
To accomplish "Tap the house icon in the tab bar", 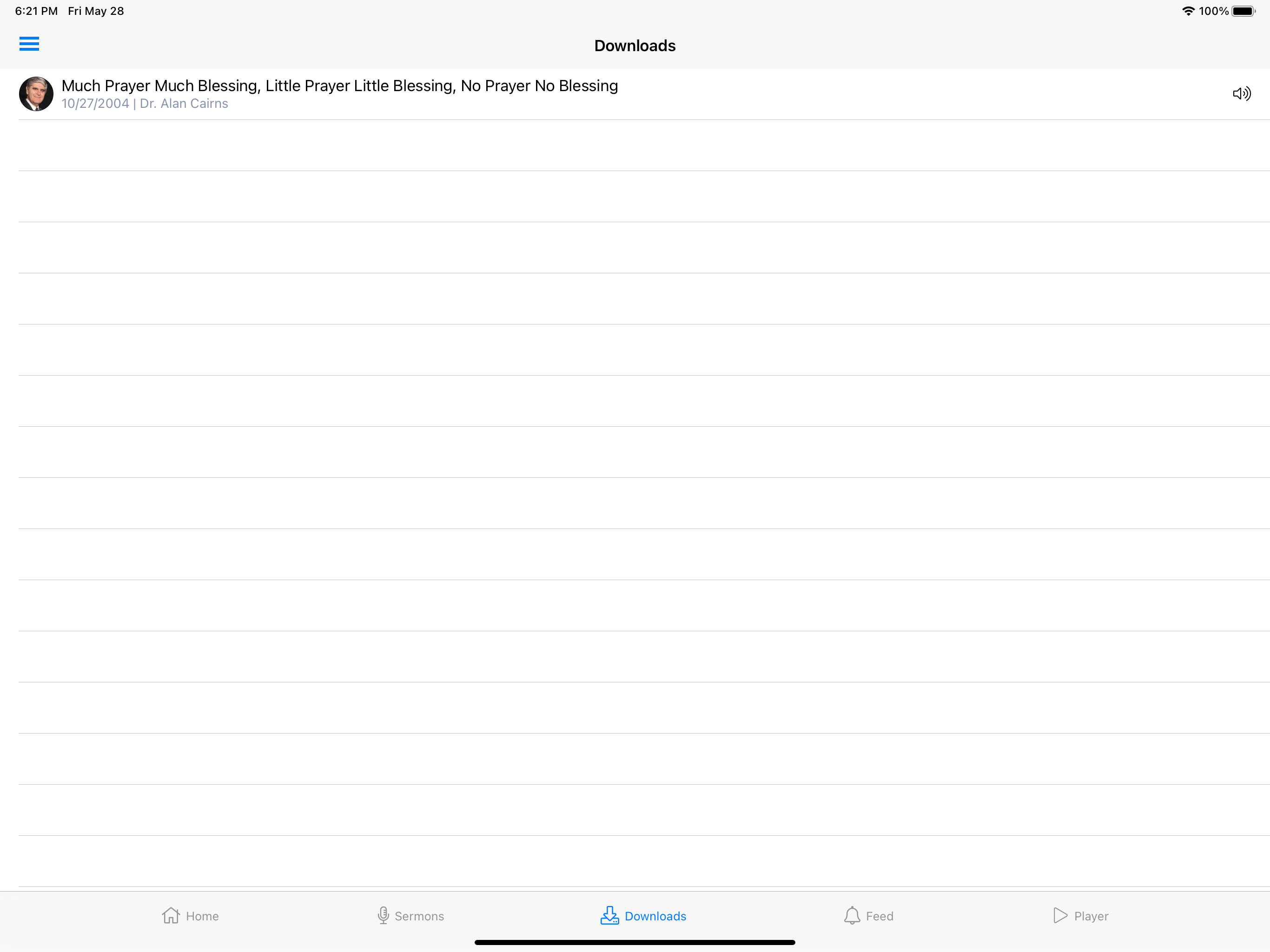I will tap(171, 915).
